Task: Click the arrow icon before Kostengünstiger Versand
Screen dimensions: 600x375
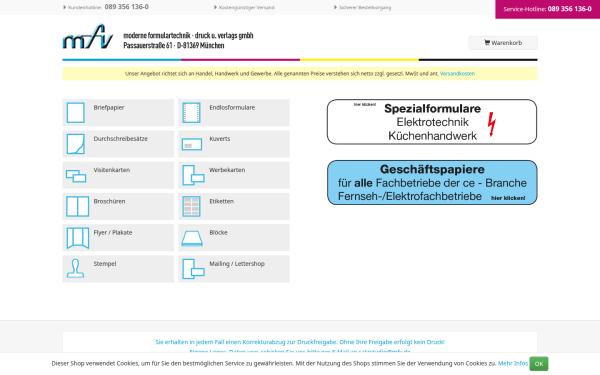Action: click(215, 7)
